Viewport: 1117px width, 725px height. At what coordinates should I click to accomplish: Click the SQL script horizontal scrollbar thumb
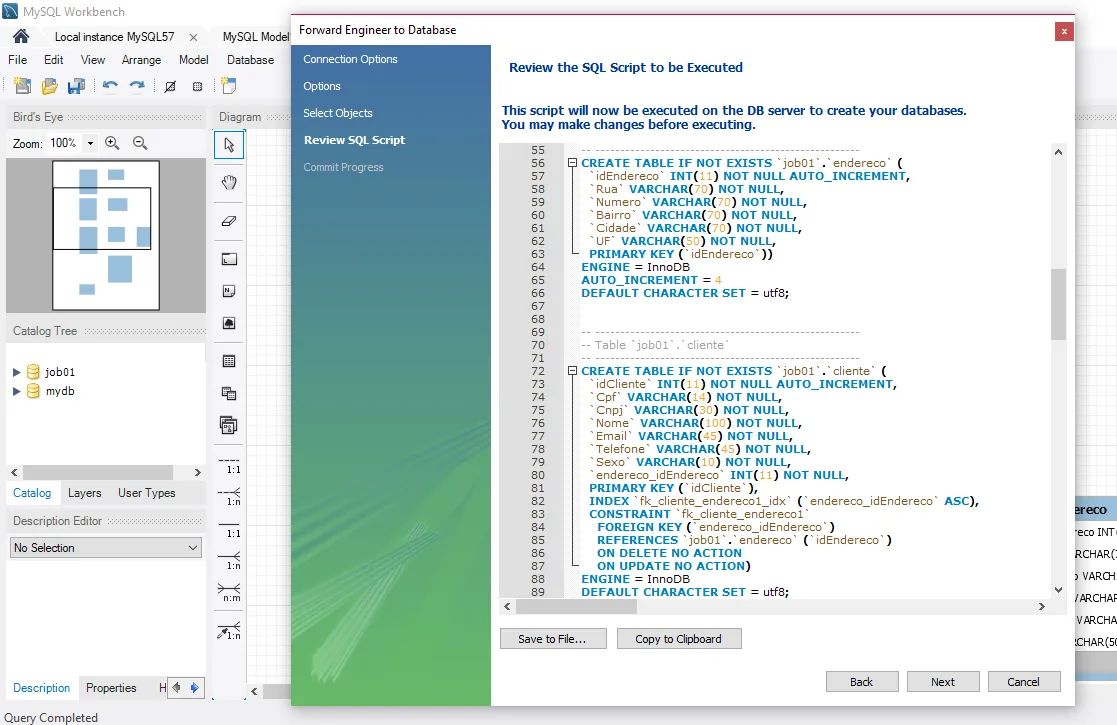[x=576, y=607]
